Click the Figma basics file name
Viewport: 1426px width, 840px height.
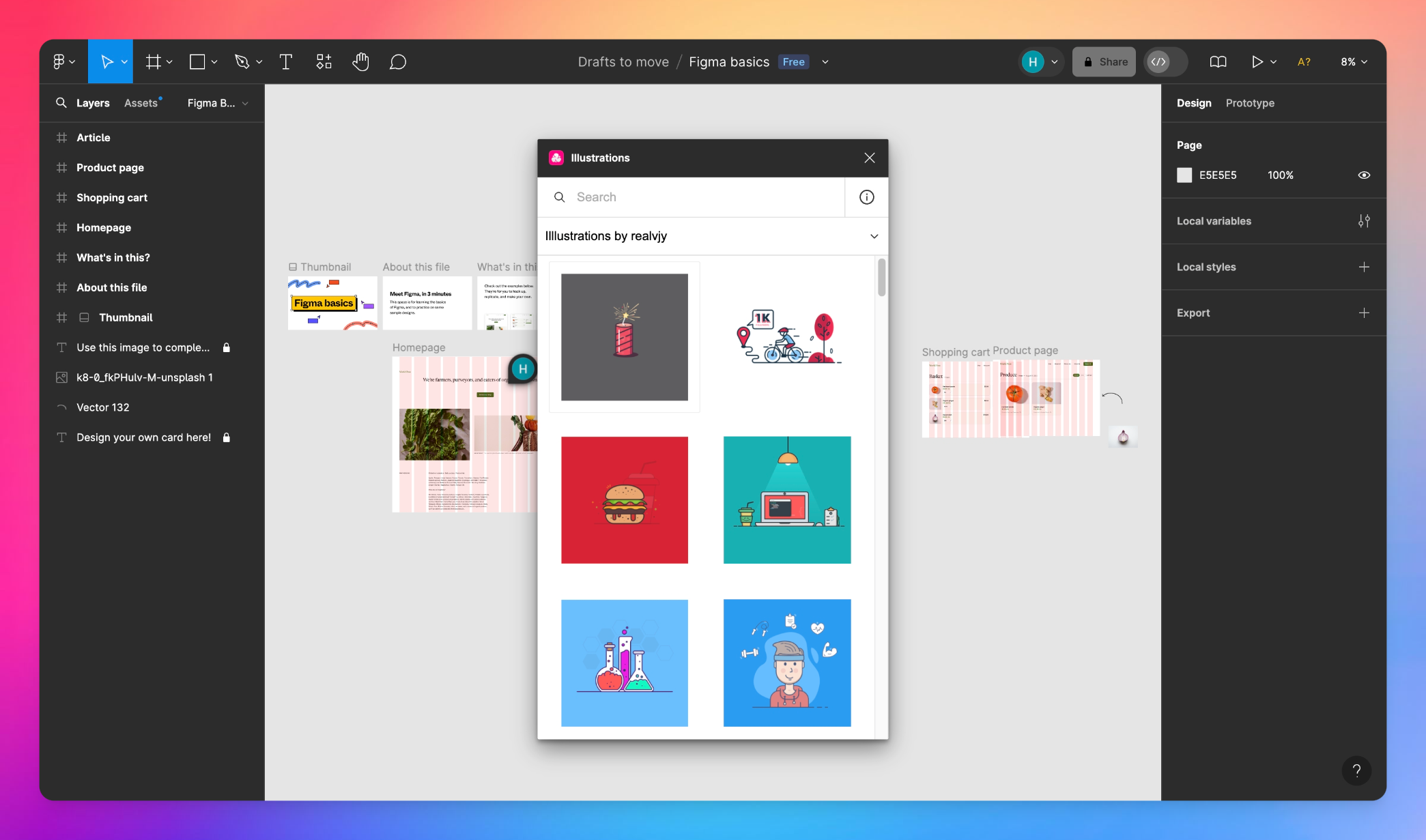coord(729,62)
